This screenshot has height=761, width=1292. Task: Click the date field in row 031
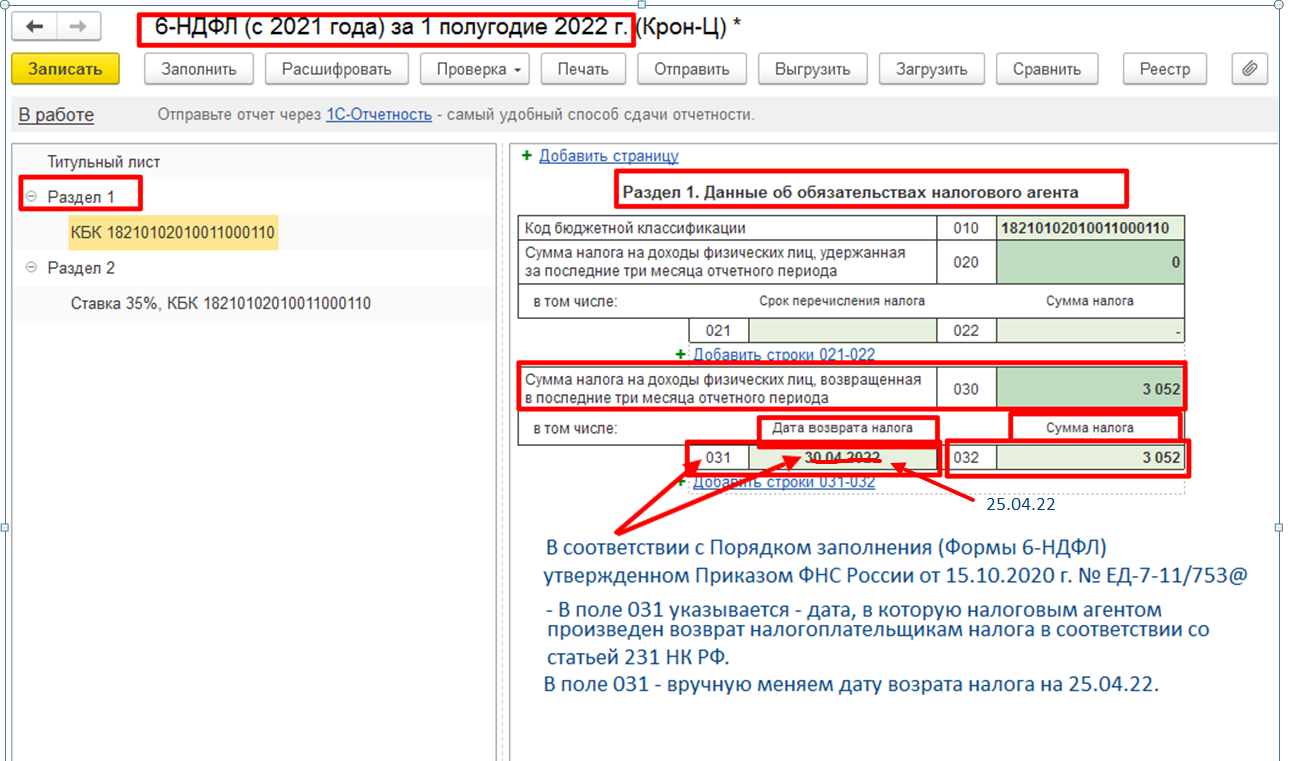842,458
